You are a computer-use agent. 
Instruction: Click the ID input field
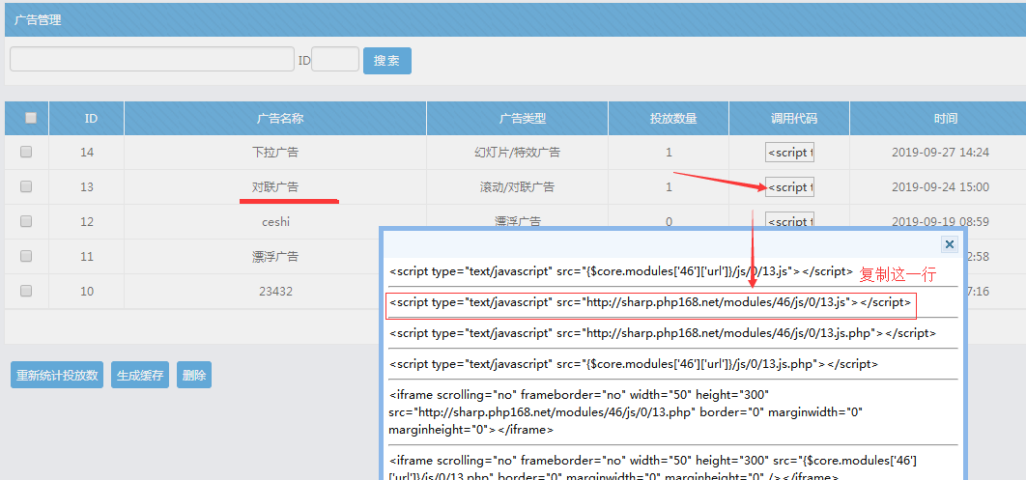pyautogui.click(x=335, y=60)
